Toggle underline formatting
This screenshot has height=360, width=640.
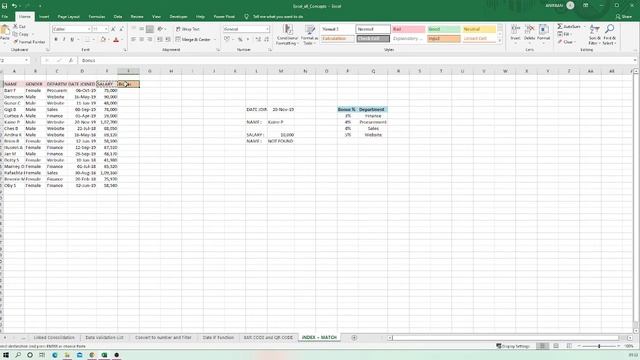72,40
